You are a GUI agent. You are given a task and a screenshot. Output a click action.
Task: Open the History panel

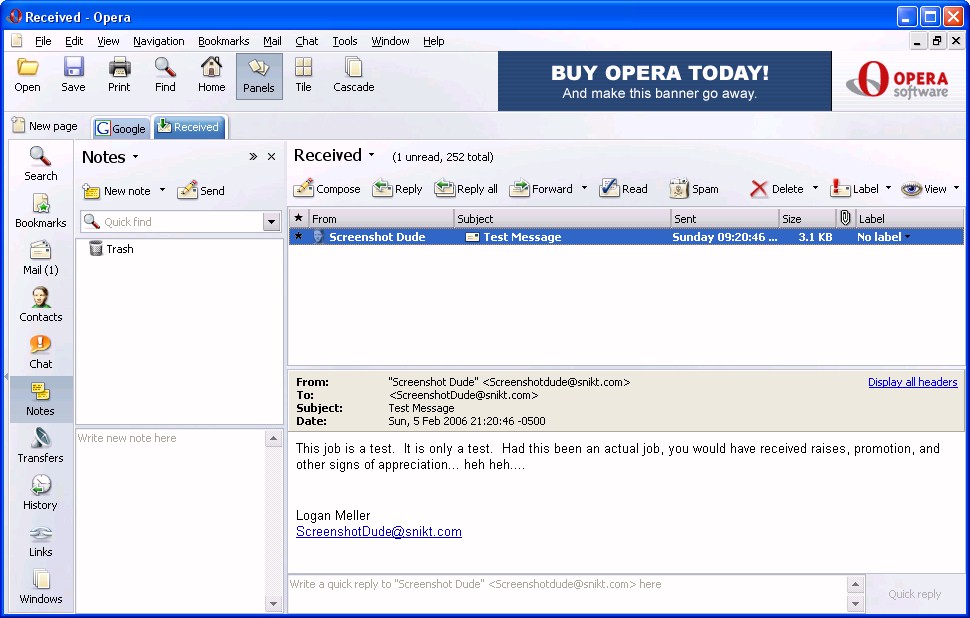click(40, 492)
